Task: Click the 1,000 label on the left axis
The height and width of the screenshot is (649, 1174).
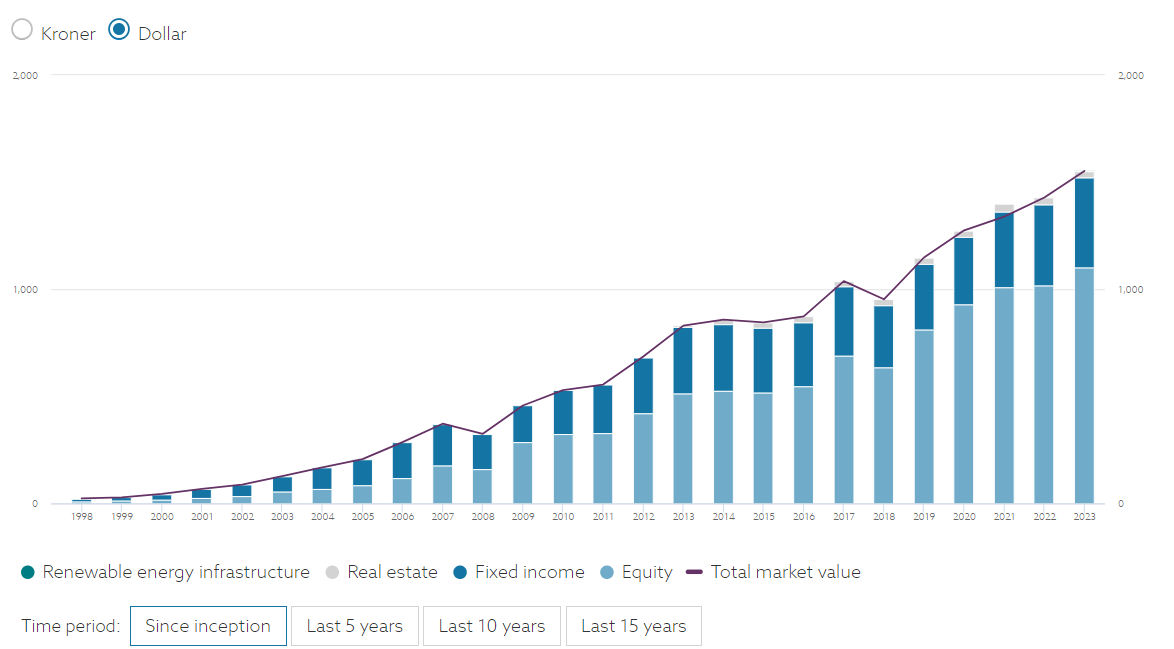Action: (26, 289)
